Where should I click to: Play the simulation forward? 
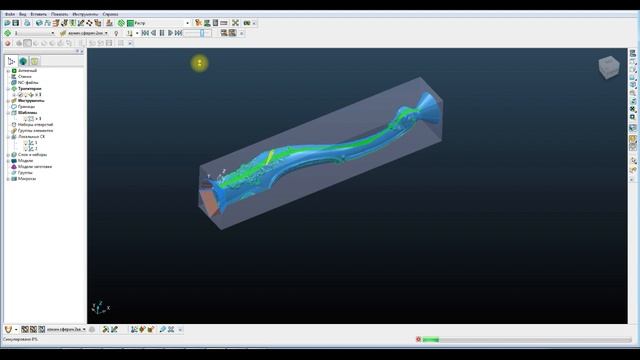pyautogui.click(x=170, y=33)
